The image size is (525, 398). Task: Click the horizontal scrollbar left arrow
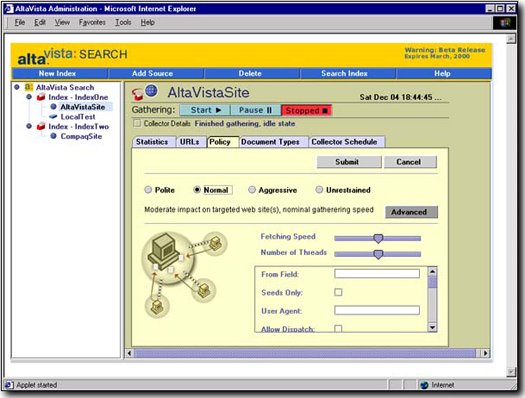coord(130,353)
